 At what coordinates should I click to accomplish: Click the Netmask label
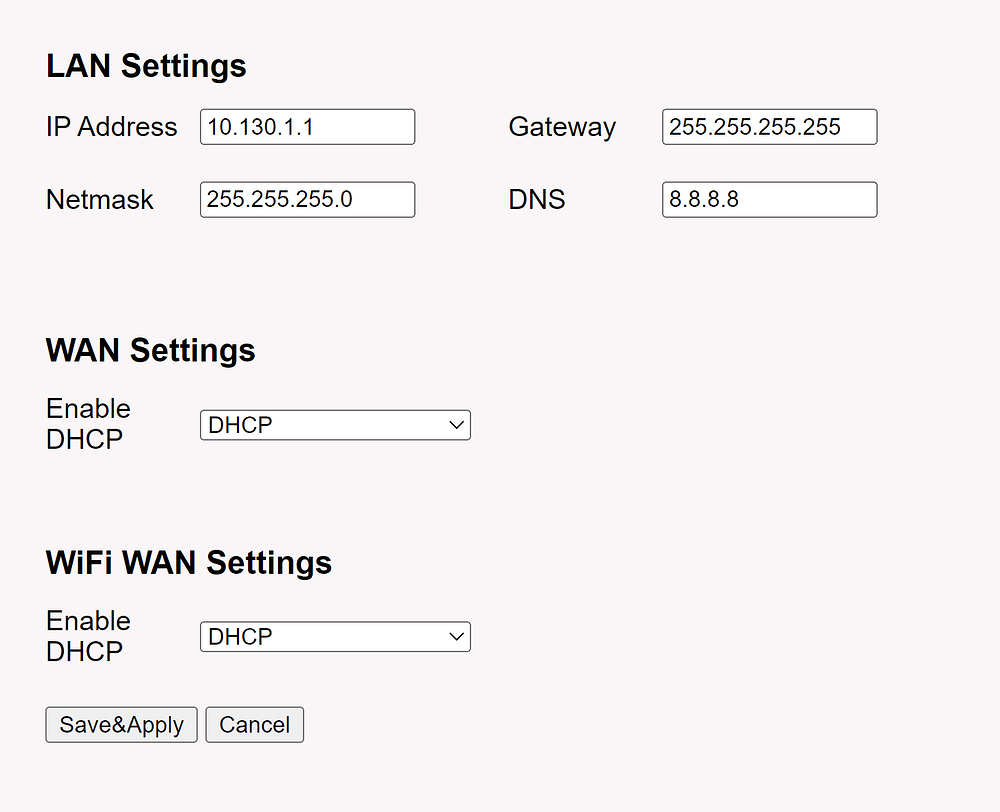(99, 200)
